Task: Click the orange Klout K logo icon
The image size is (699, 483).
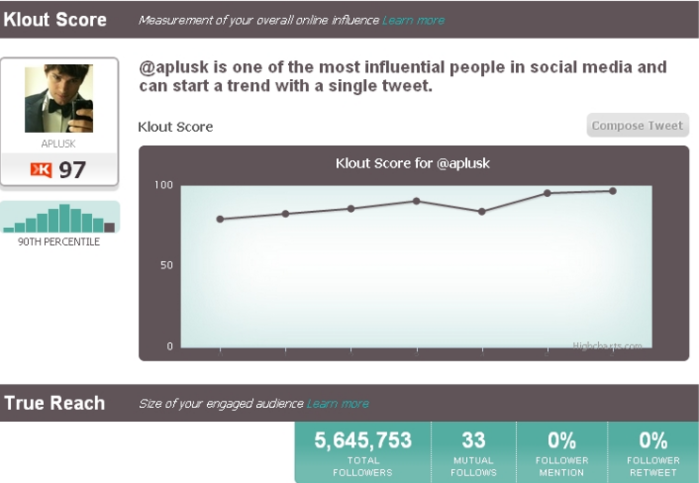Action: [x=41, y=170]
